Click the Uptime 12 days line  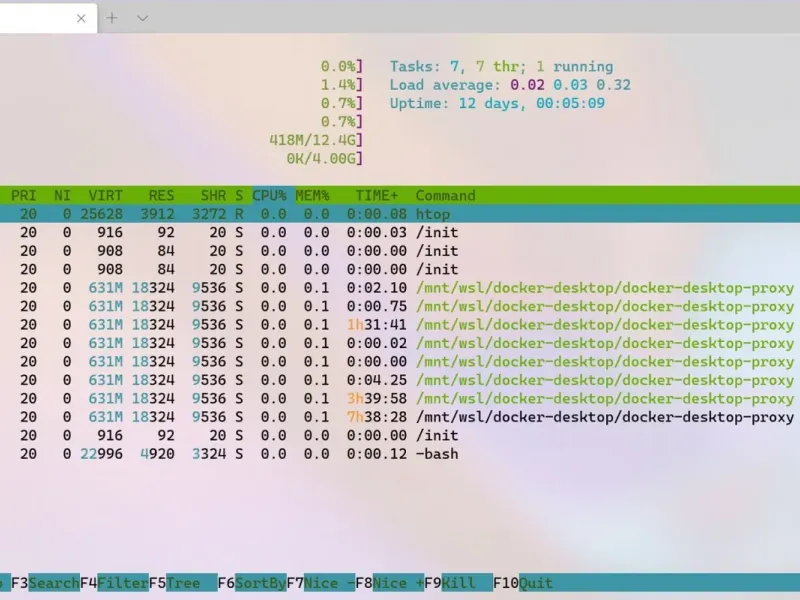[x=497, y=103]
